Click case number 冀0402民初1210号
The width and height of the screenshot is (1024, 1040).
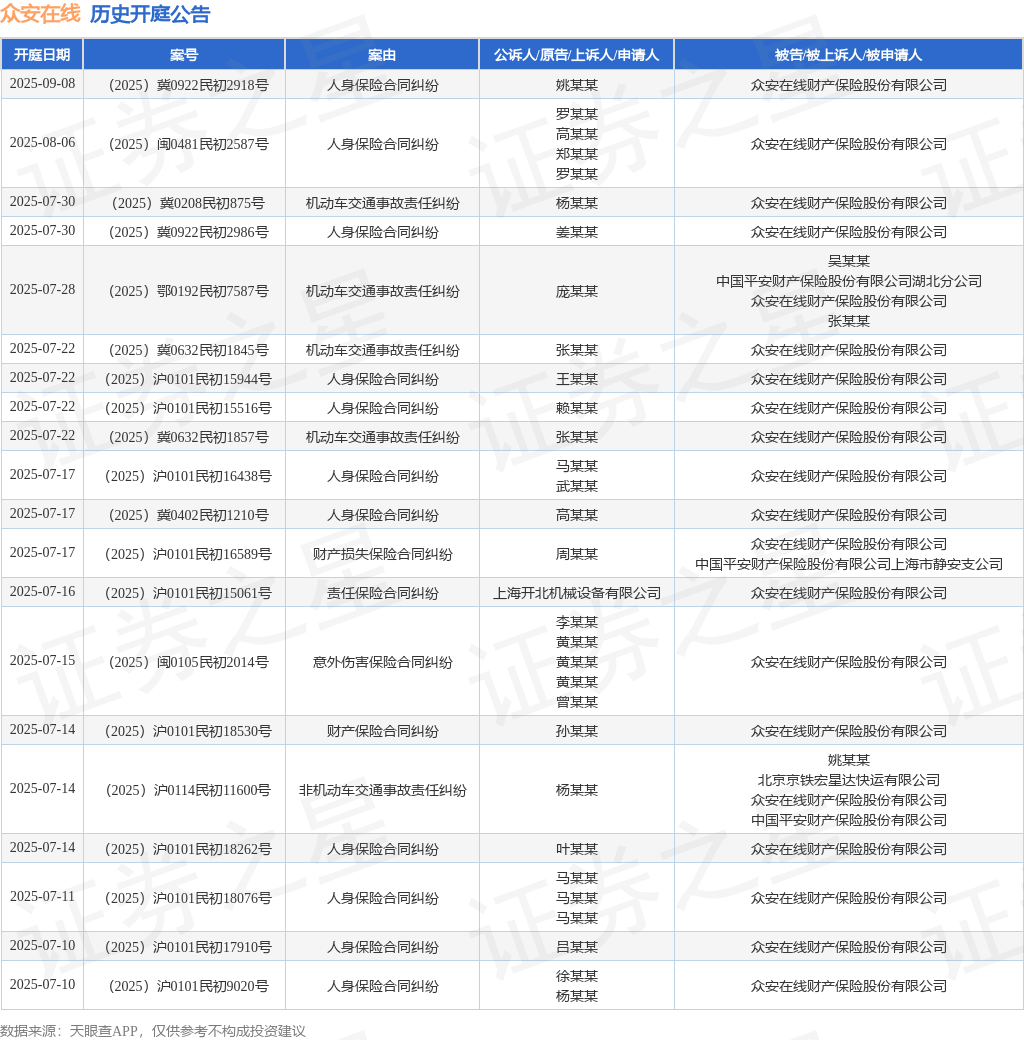click(x=189, y=515)
